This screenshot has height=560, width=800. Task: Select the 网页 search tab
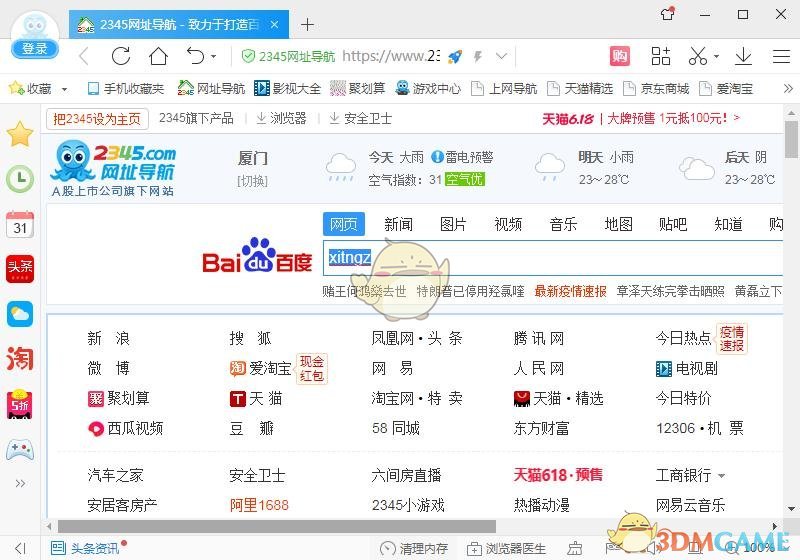(x=343, y=224)
